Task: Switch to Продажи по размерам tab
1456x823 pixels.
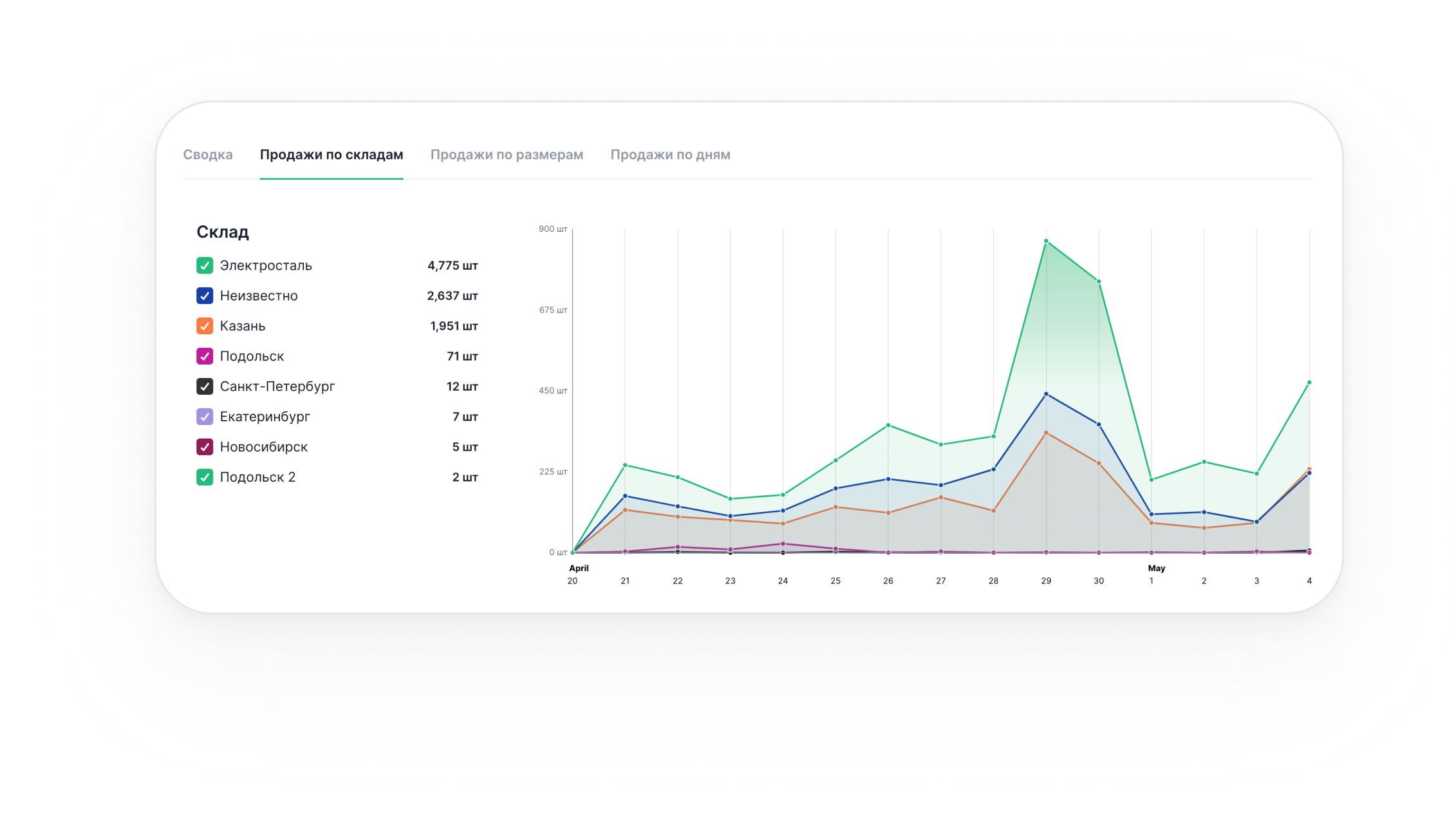Action: click(x=507, y=155)
